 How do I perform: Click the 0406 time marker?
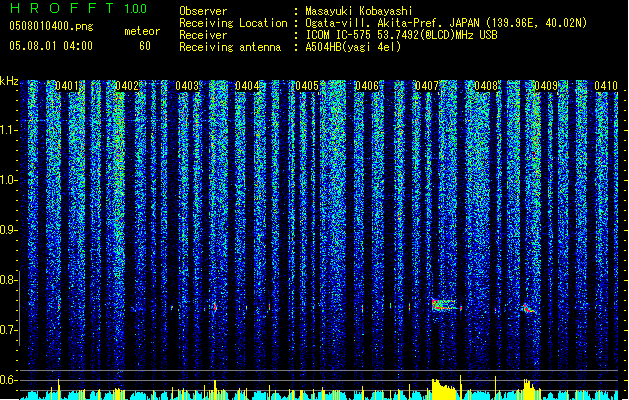coord(367,86)
